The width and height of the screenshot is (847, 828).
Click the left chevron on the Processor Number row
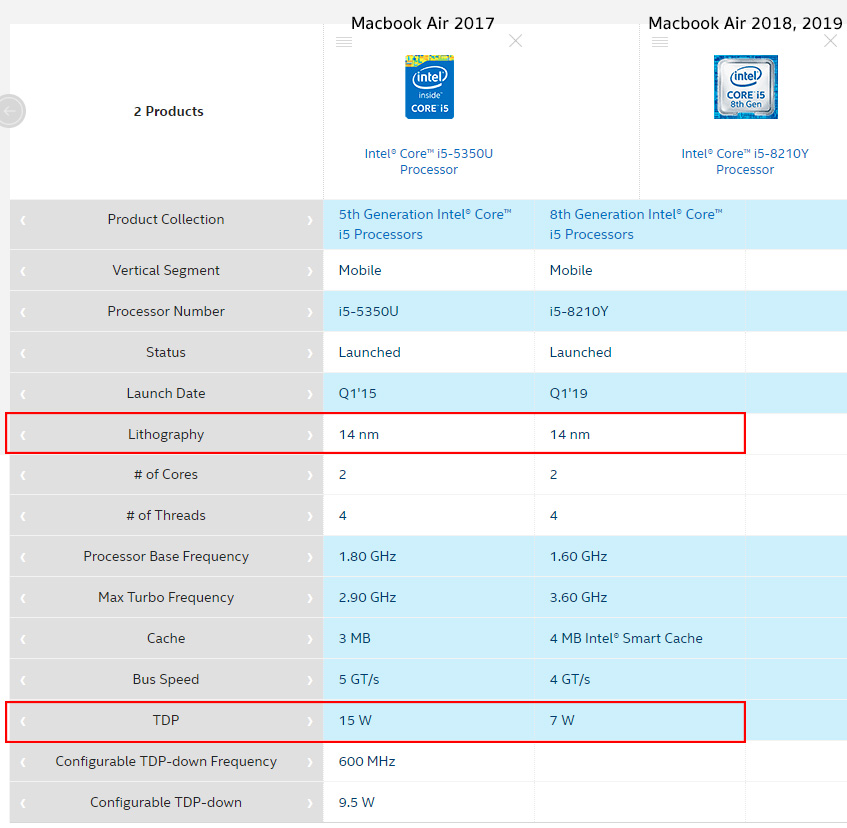23,312
